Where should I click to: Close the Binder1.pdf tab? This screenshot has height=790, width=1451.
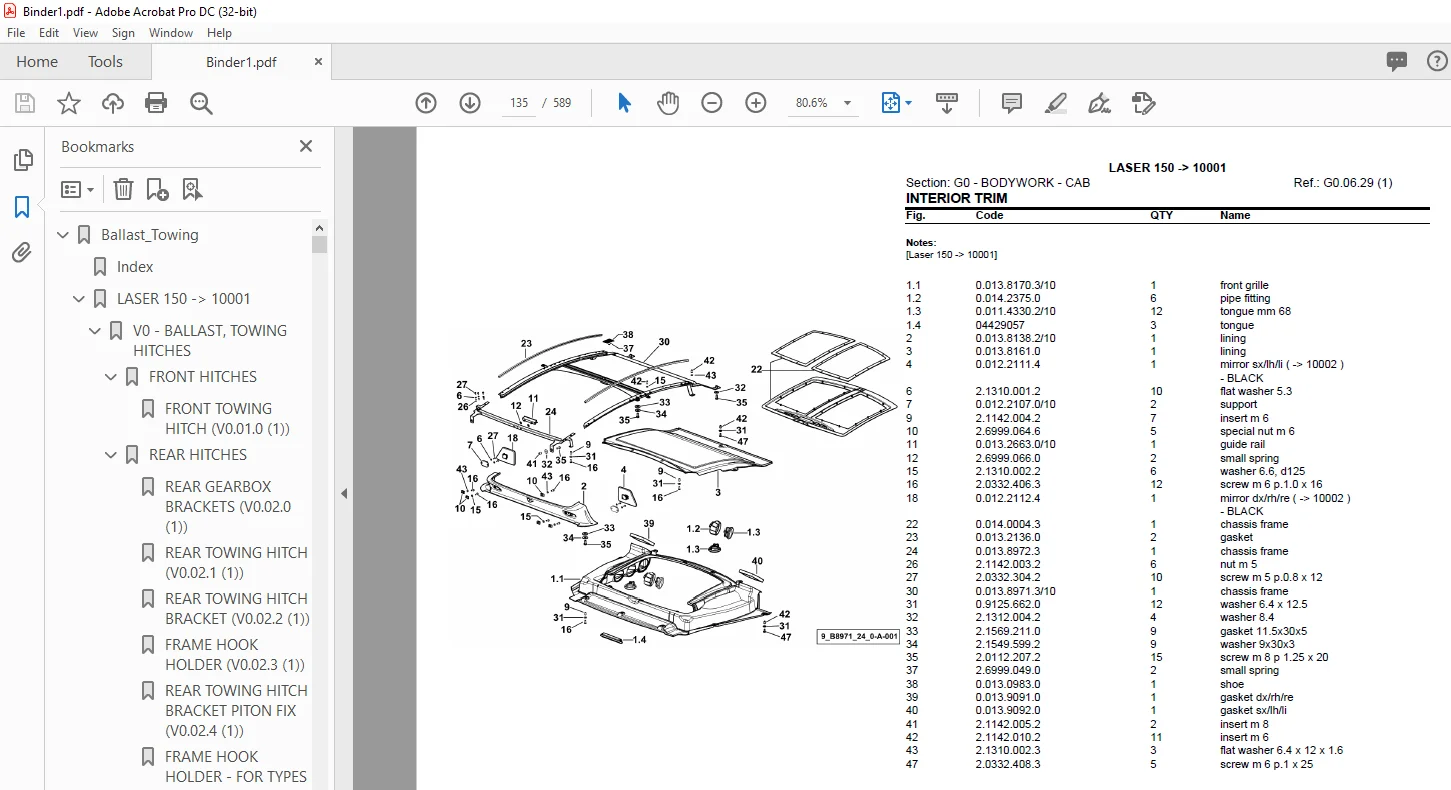point(318,62)
